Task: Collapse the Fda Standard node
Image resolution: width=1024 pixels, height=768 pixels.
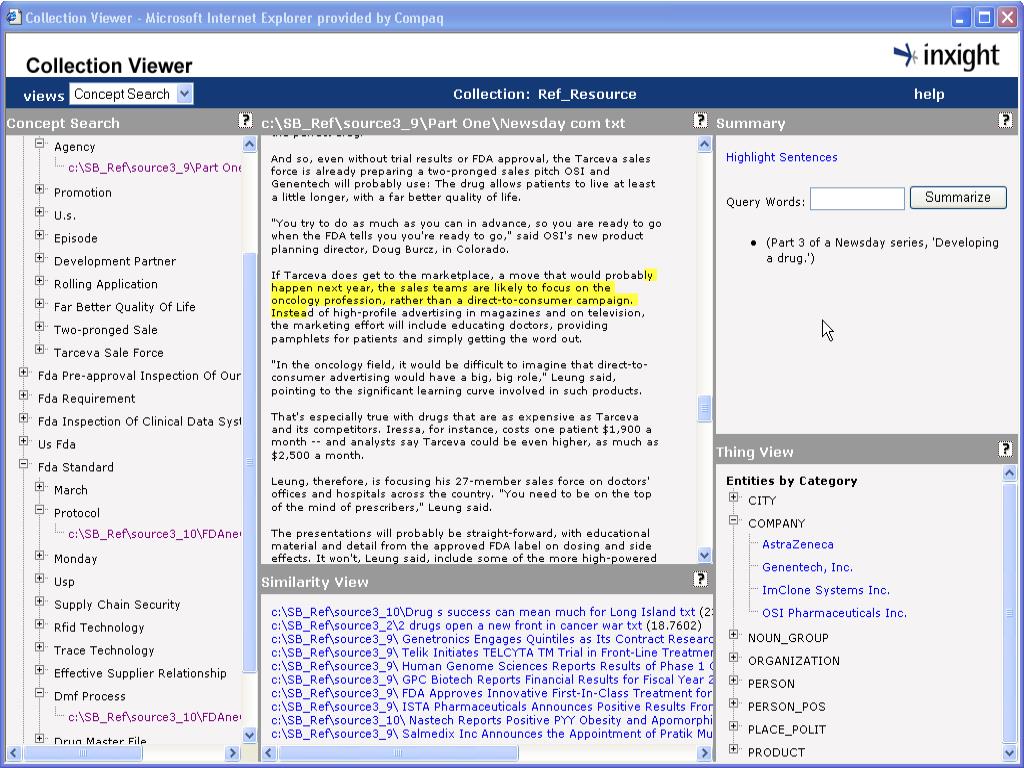Action: [x=24, y=464]
